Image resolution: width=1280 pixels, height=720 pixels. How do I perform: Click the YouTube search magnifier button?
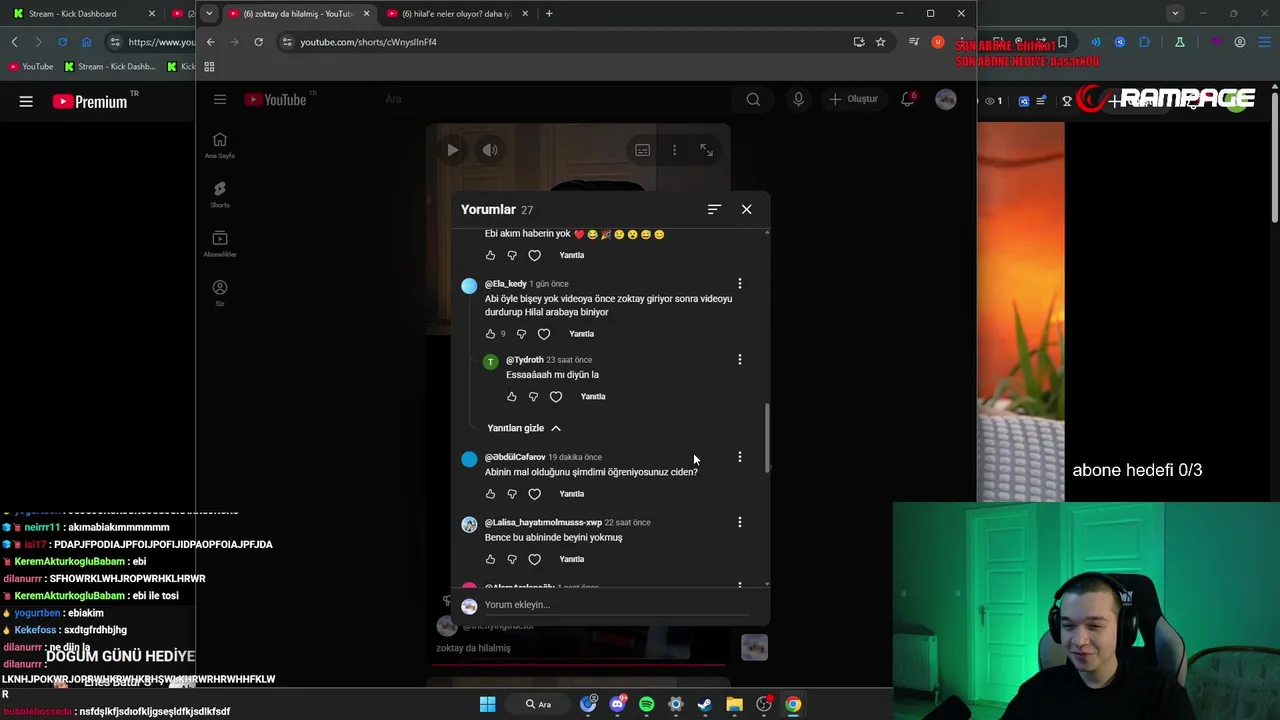(753, 99)
